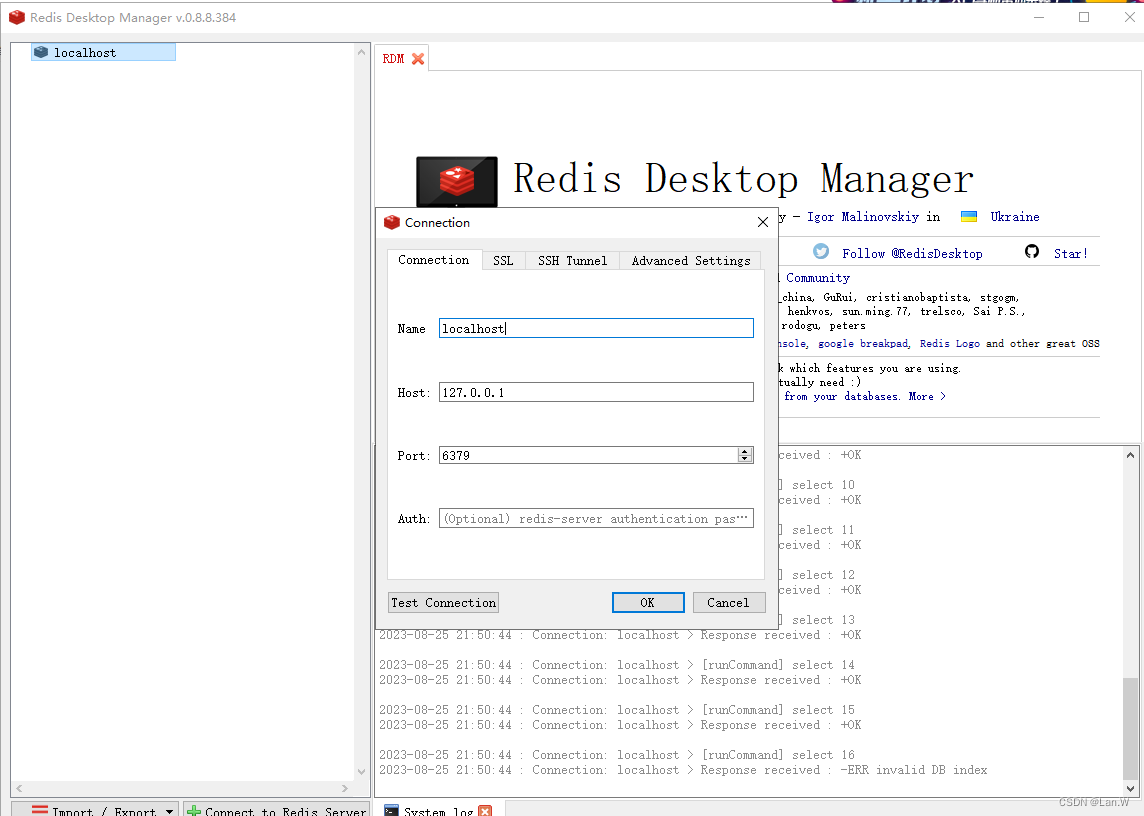This screenshot has width=1144, height=816.
Task: Open the System log tab
Action: pyautogui.click(x=438, y=811)
